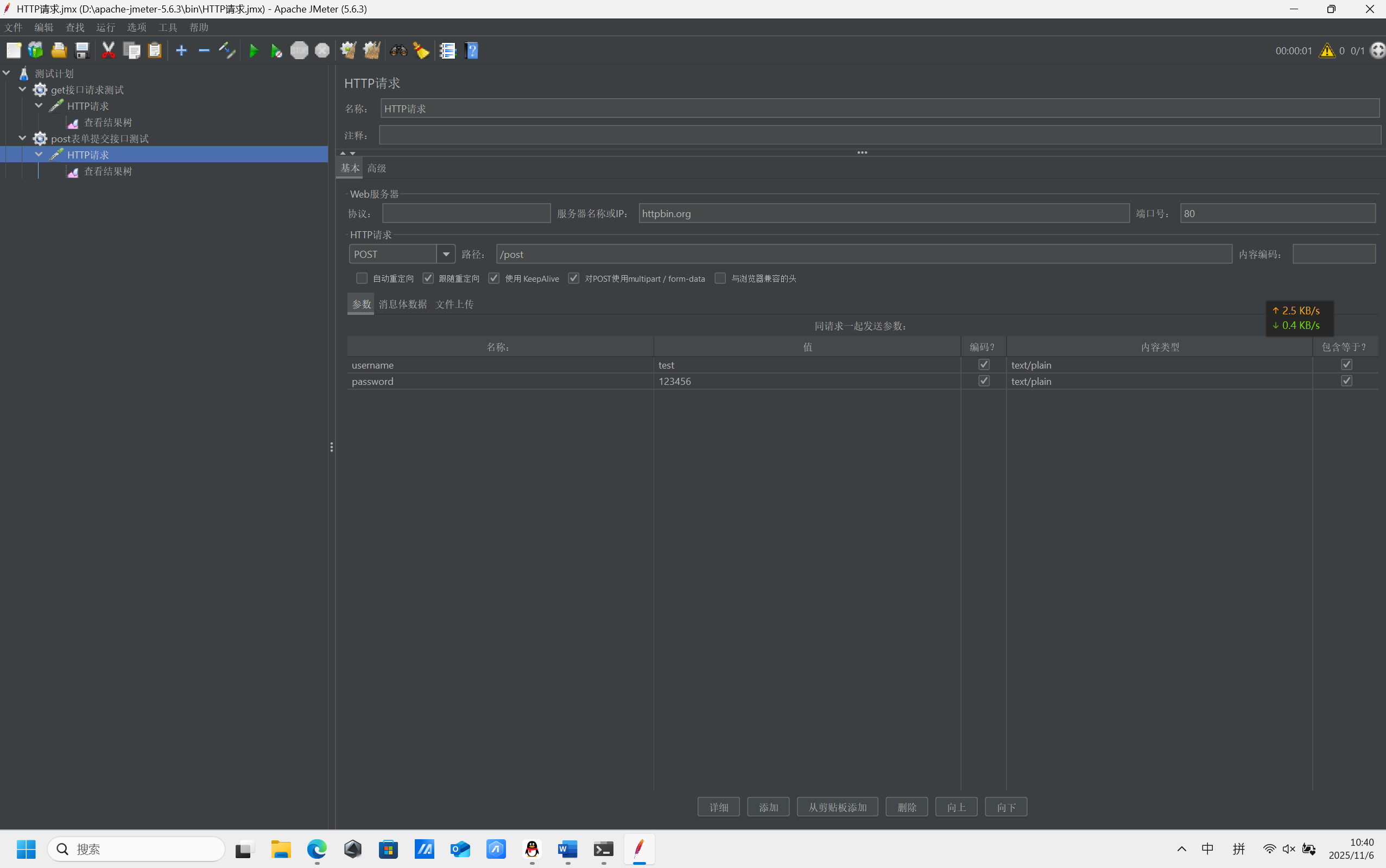Screen dimensions: 1386x868
Task: Collapse the 测试计划 root node
Action: (7, 73)
